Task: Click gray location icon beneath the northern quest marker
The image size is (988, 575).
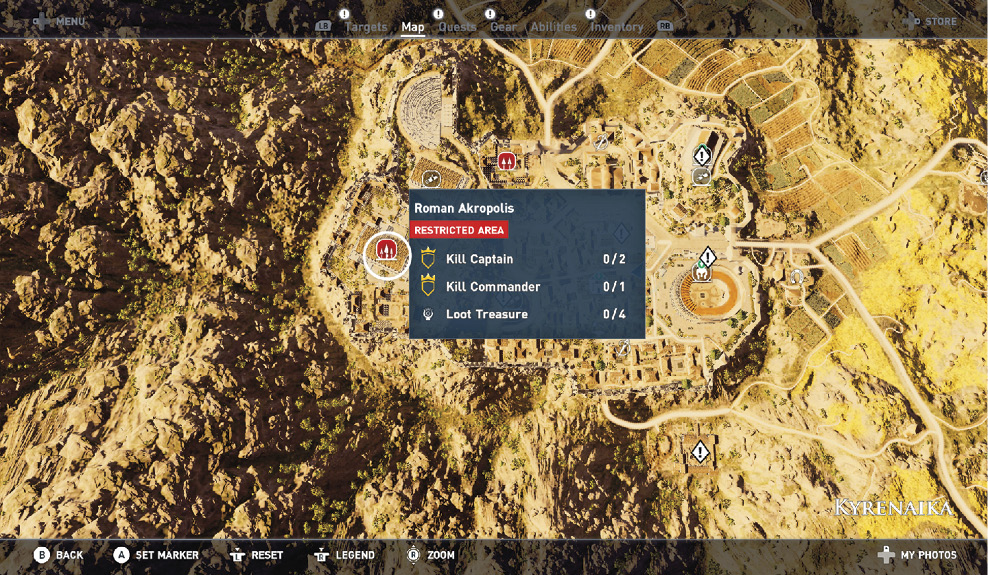Action: pos(701,176)
